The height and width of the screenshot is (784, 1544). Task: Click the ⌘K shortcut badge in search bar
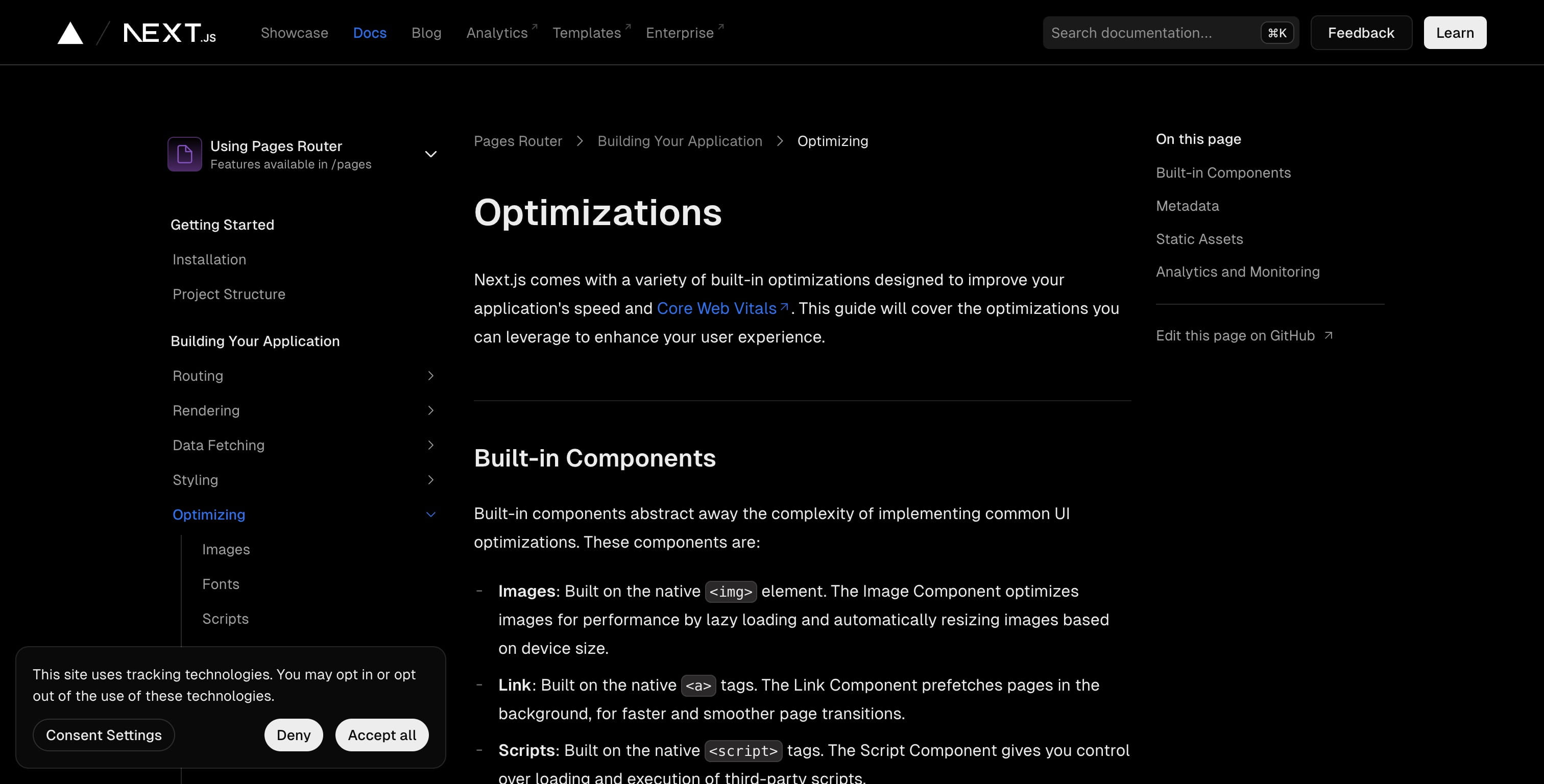click(x=1276, y=32)
